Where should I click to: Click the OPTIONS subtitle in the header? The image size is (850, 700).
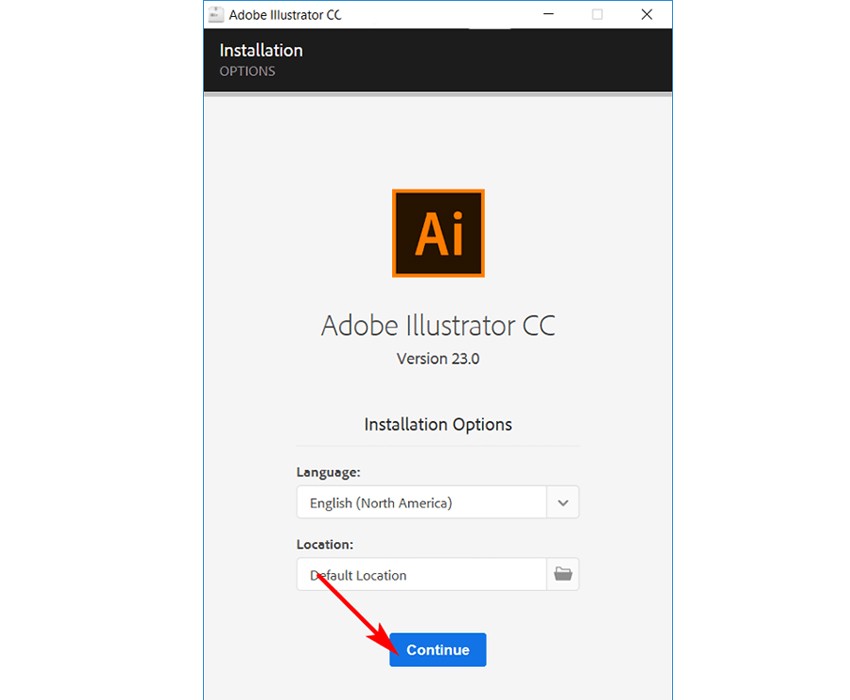click(247, 72)
